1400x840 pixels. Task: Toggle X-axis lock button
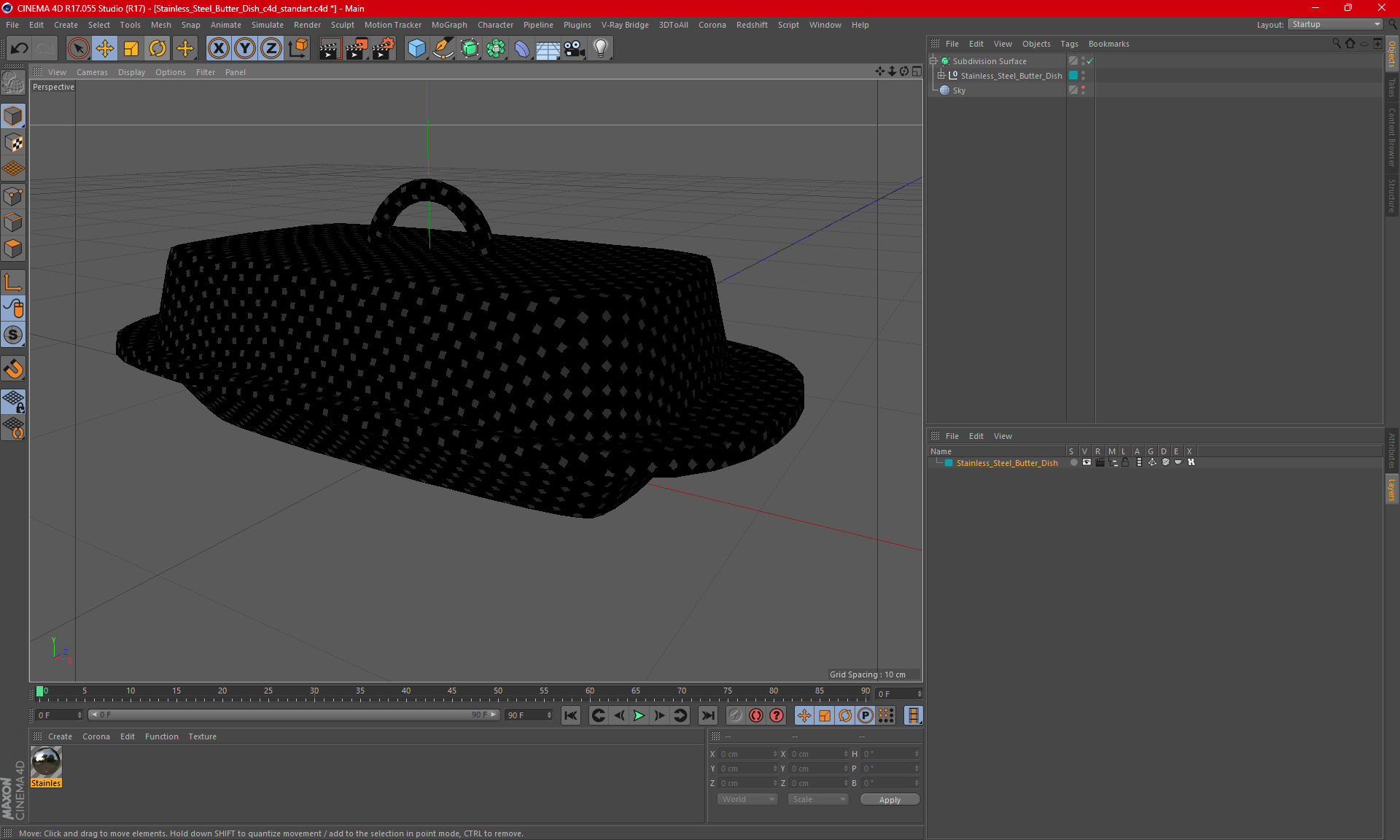pyautogui.click(x=218, y=49)
